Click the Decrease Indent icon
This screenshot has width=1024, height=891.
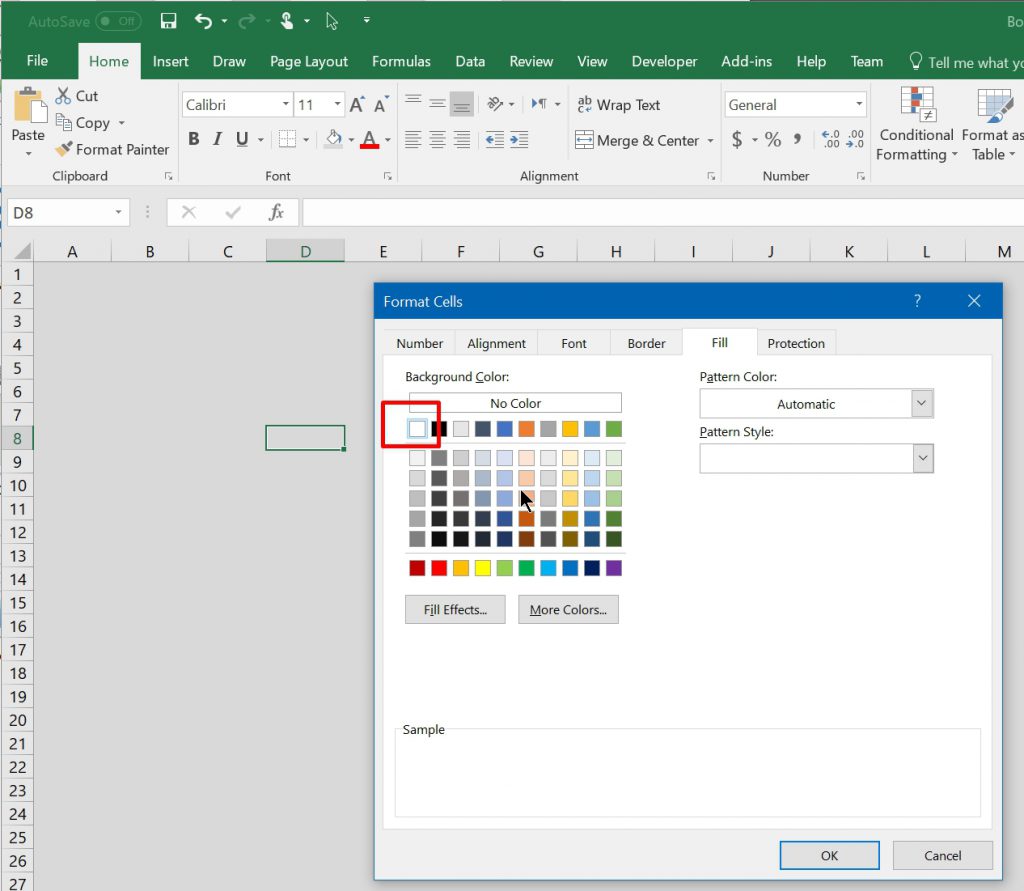[x=495, y=139]
